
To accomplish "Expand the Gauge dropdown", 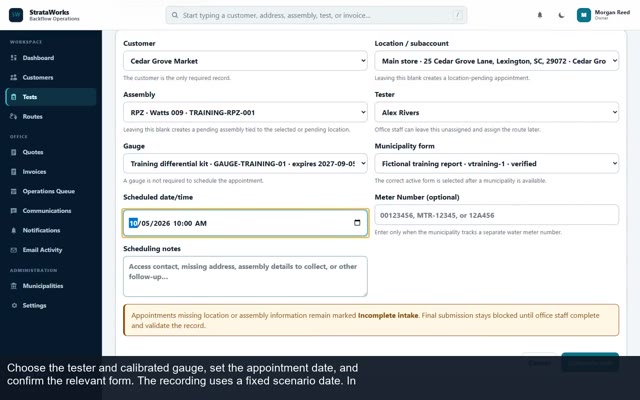I will pyautogui.click(x=245, y=164).
